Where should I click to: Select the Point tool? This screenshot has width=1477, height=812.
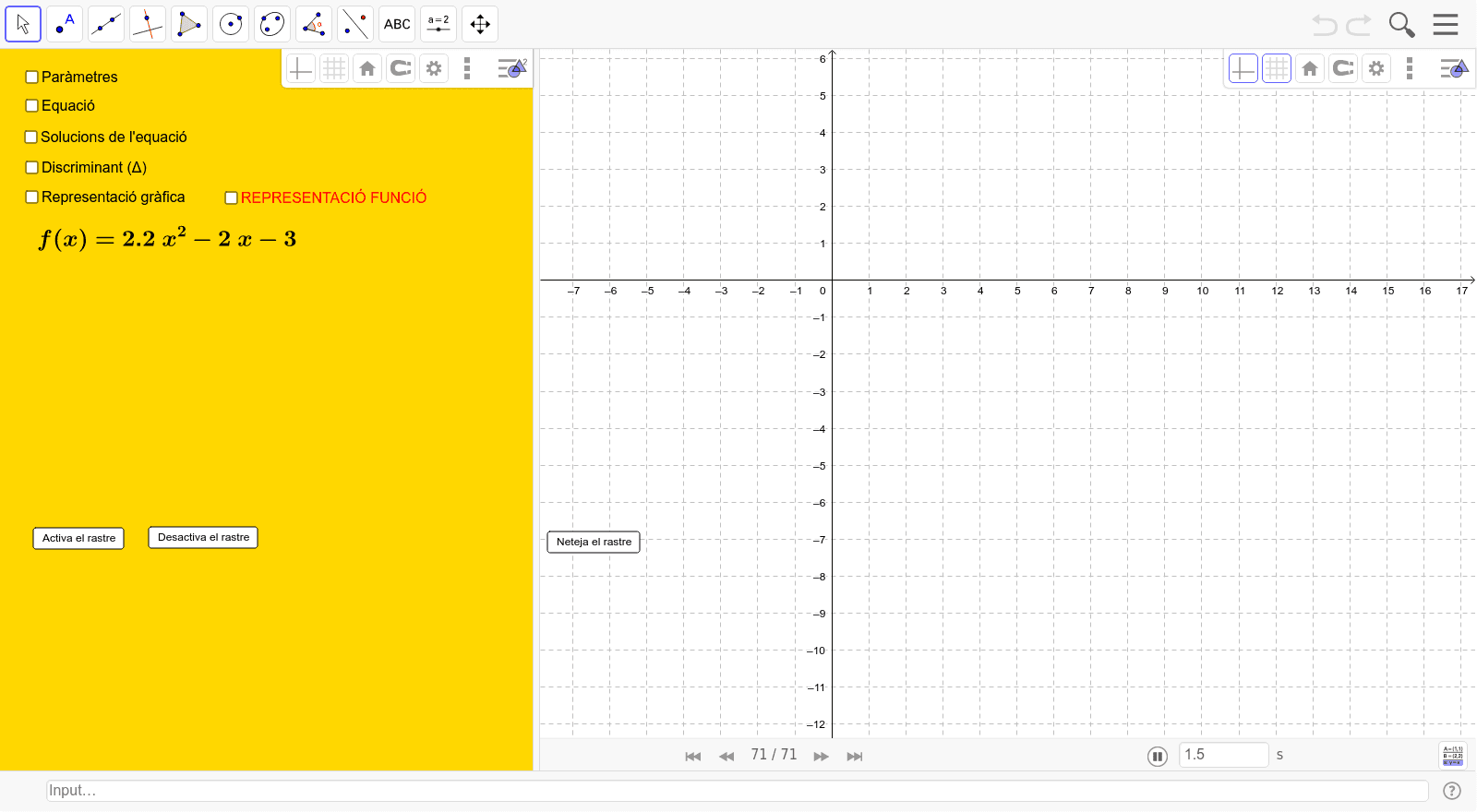tap(65, 24)
